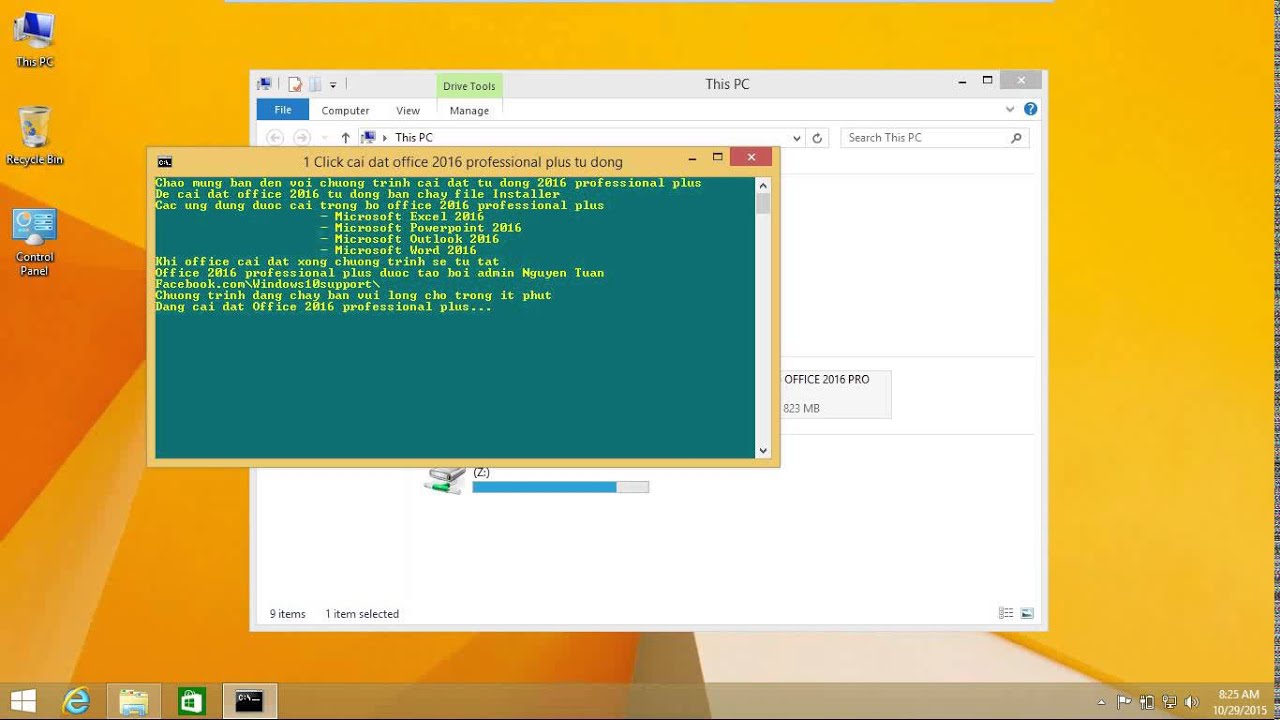Click the Microsoft Word 2016 line
Screen dimensions: 1280x720
tap(398, 250)
